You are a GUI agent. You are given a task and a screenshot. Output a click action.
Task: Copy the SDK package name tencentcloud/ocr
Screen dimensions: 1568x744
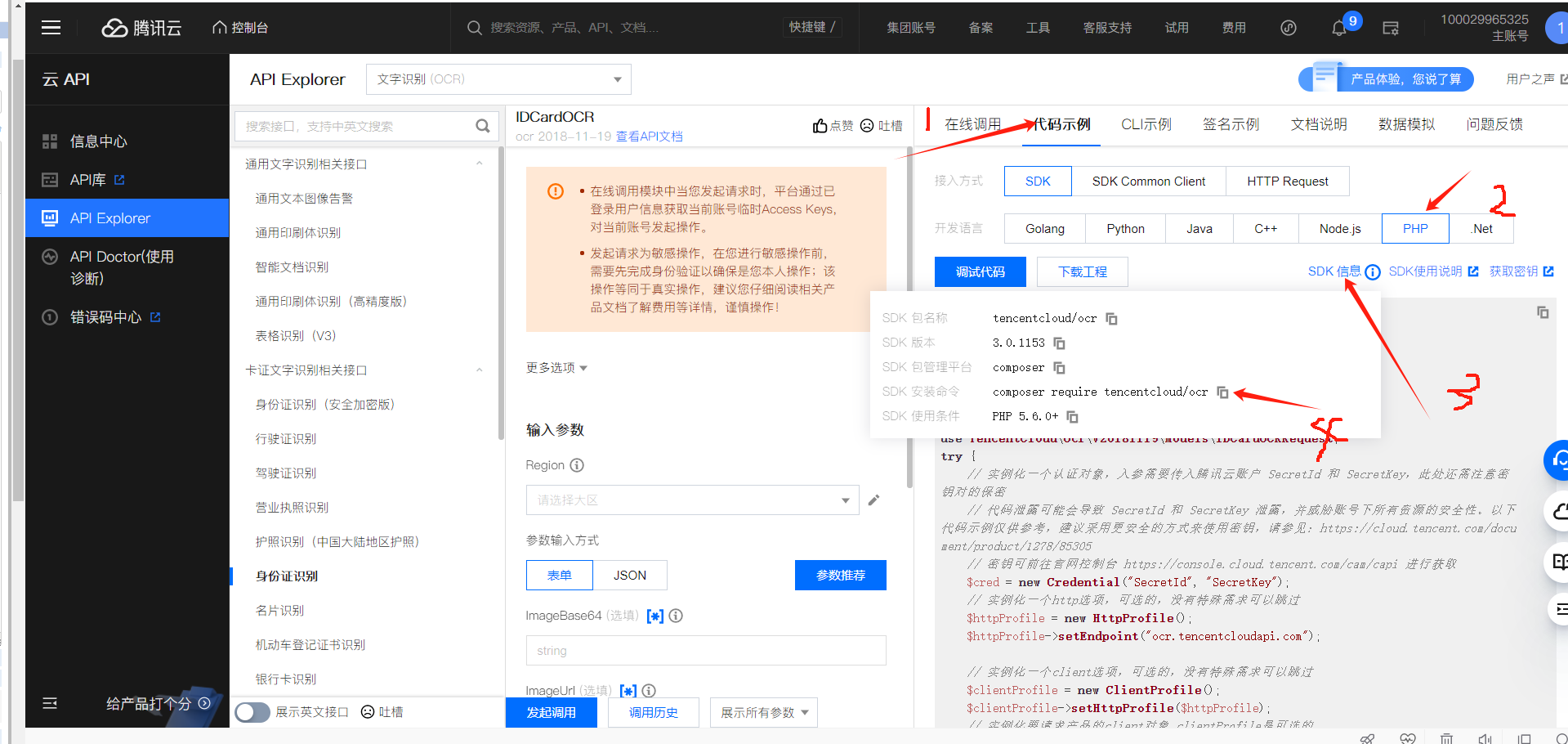[1111, 318]
